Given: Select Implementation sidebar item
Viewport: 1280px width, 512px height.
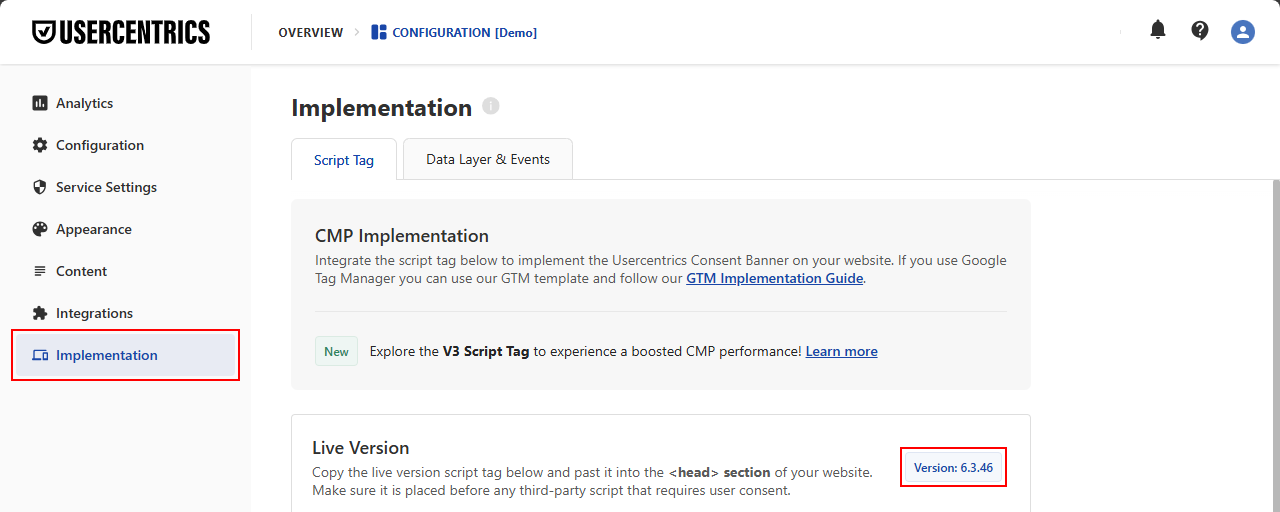Looking at the screenshot, I should pos(125,355).
